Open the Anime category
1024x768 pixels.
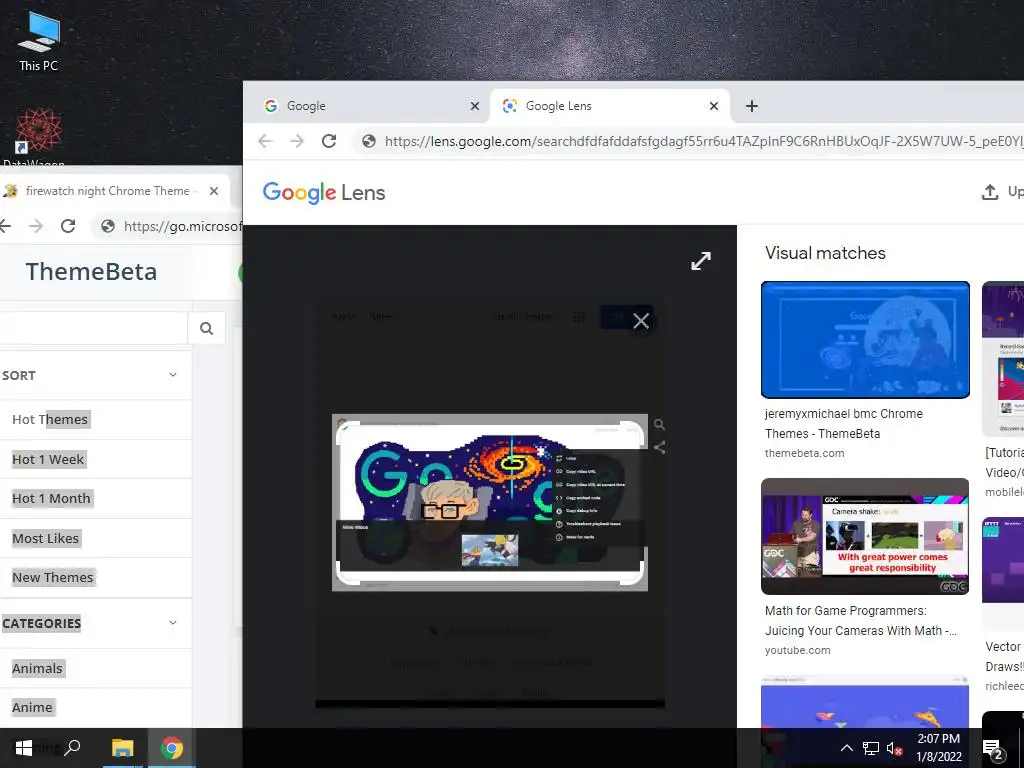(x=32, y=707)
